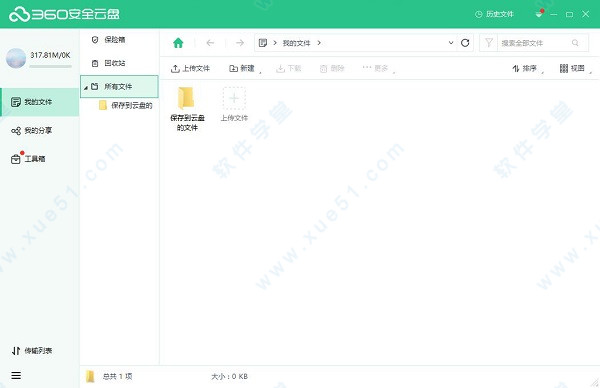Click the notification tray icon with red dot

pyautogui.click(x=539, y=14)
